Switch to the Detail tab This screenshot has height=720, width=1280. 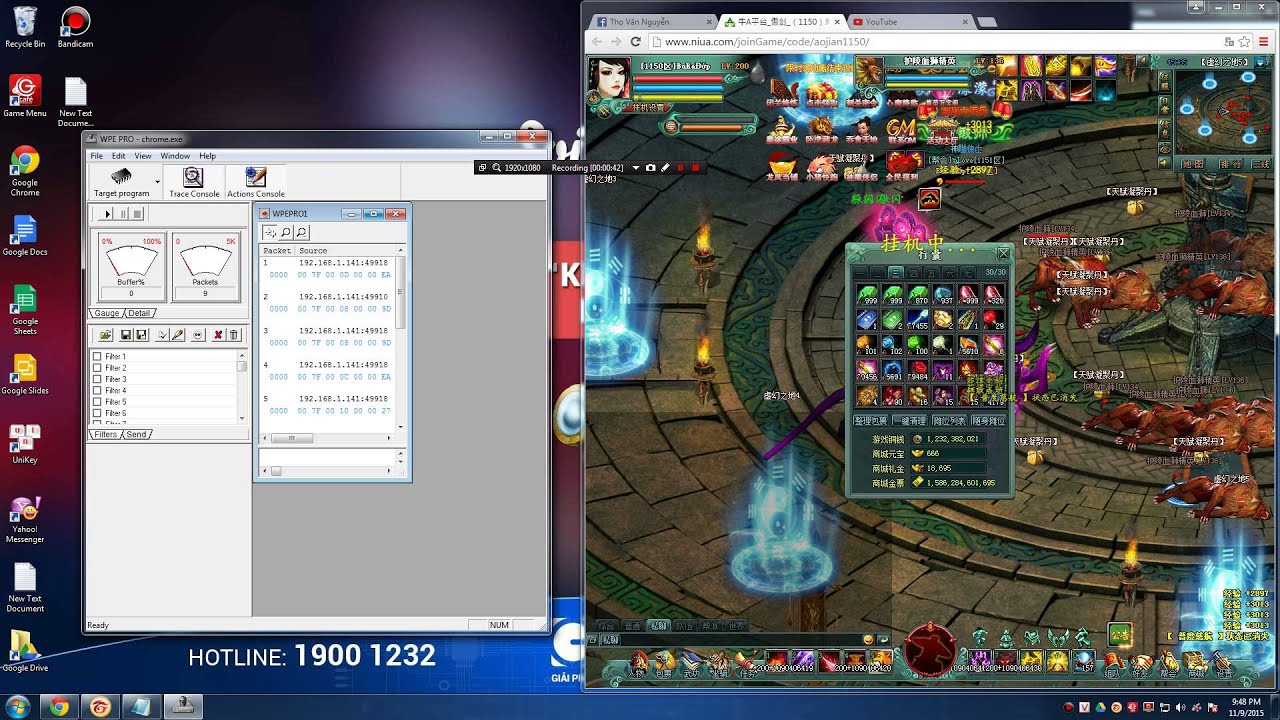139,313
